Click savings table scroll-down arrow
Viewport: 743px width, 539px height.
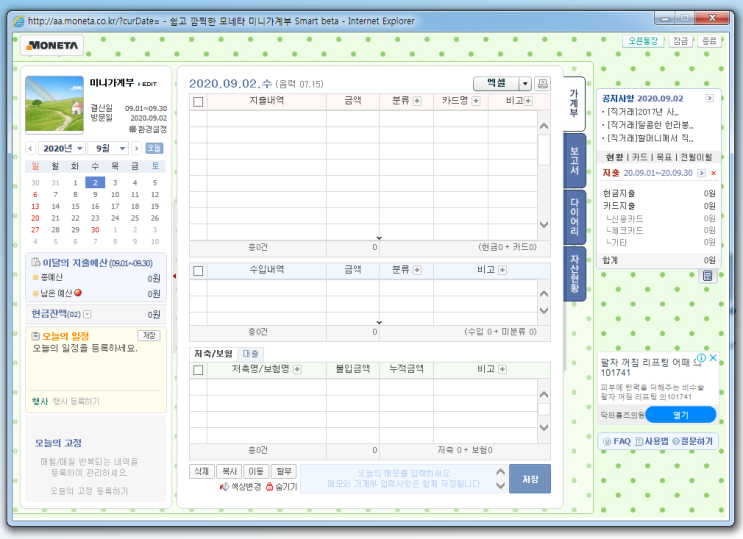[544, 427]
